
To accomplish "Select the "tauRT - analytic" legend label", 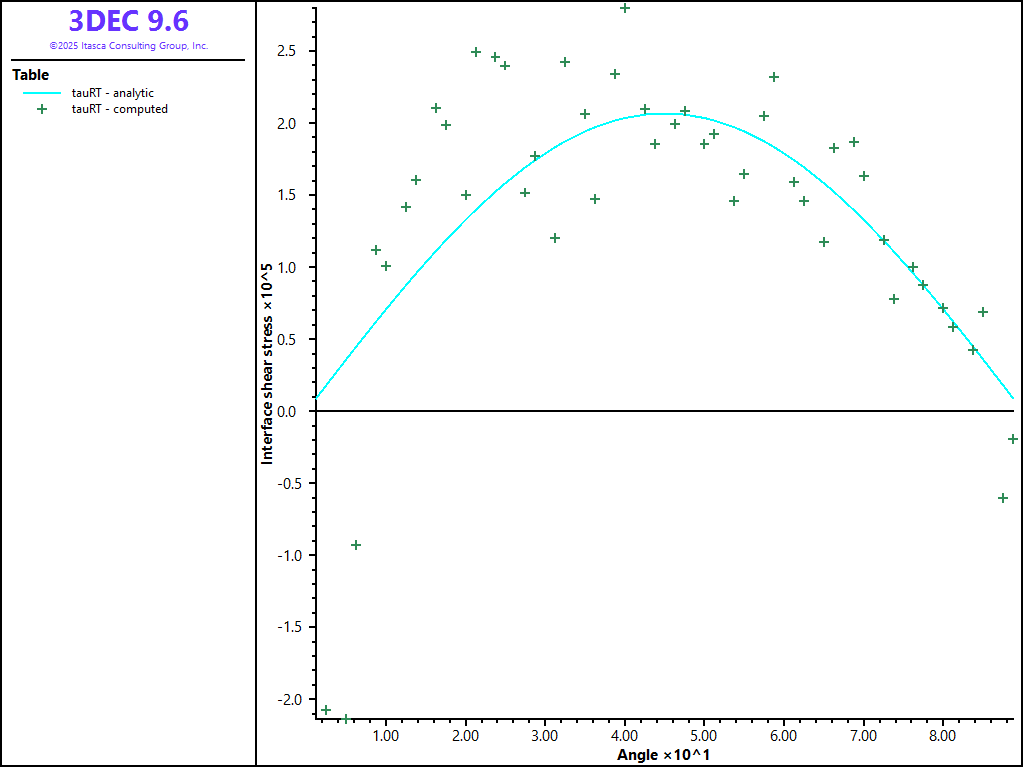I will (112, 93).
